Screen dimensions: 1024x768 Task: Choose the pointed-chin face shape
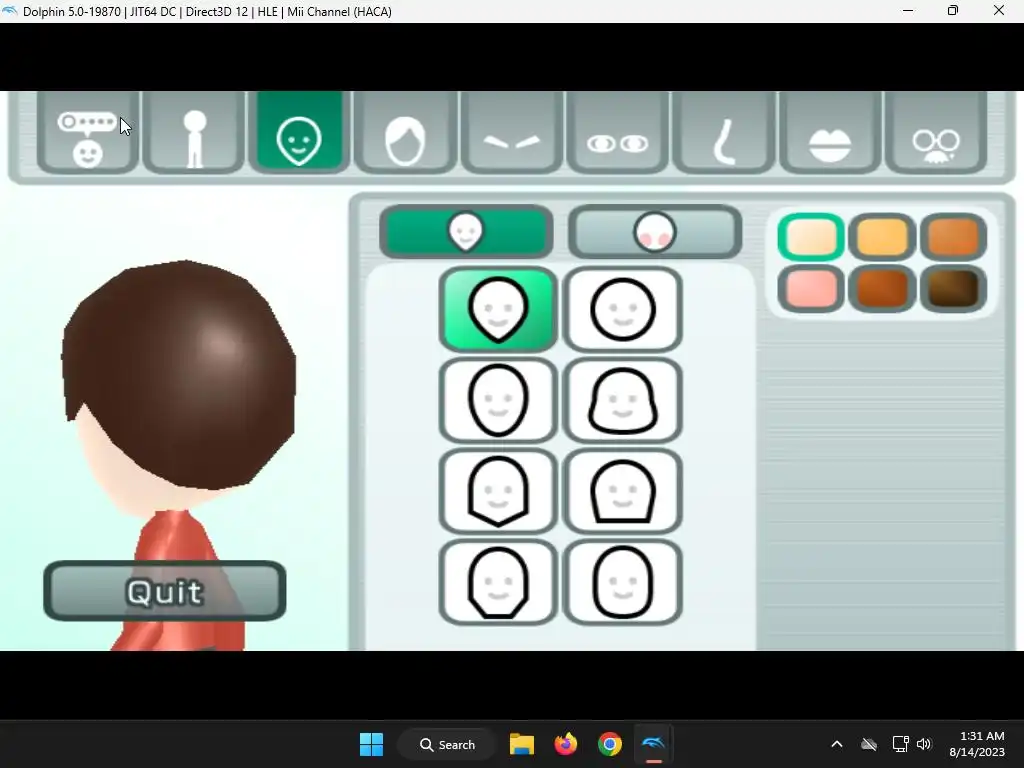click(498, 310)
